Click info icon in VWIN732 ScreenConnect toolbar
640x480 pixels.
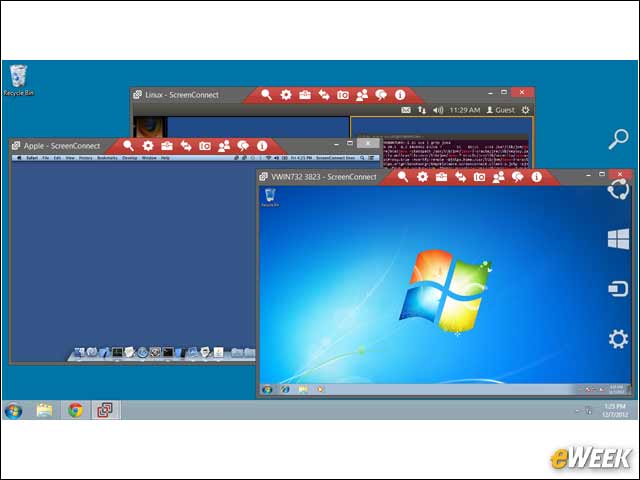(x=536, y=177)
